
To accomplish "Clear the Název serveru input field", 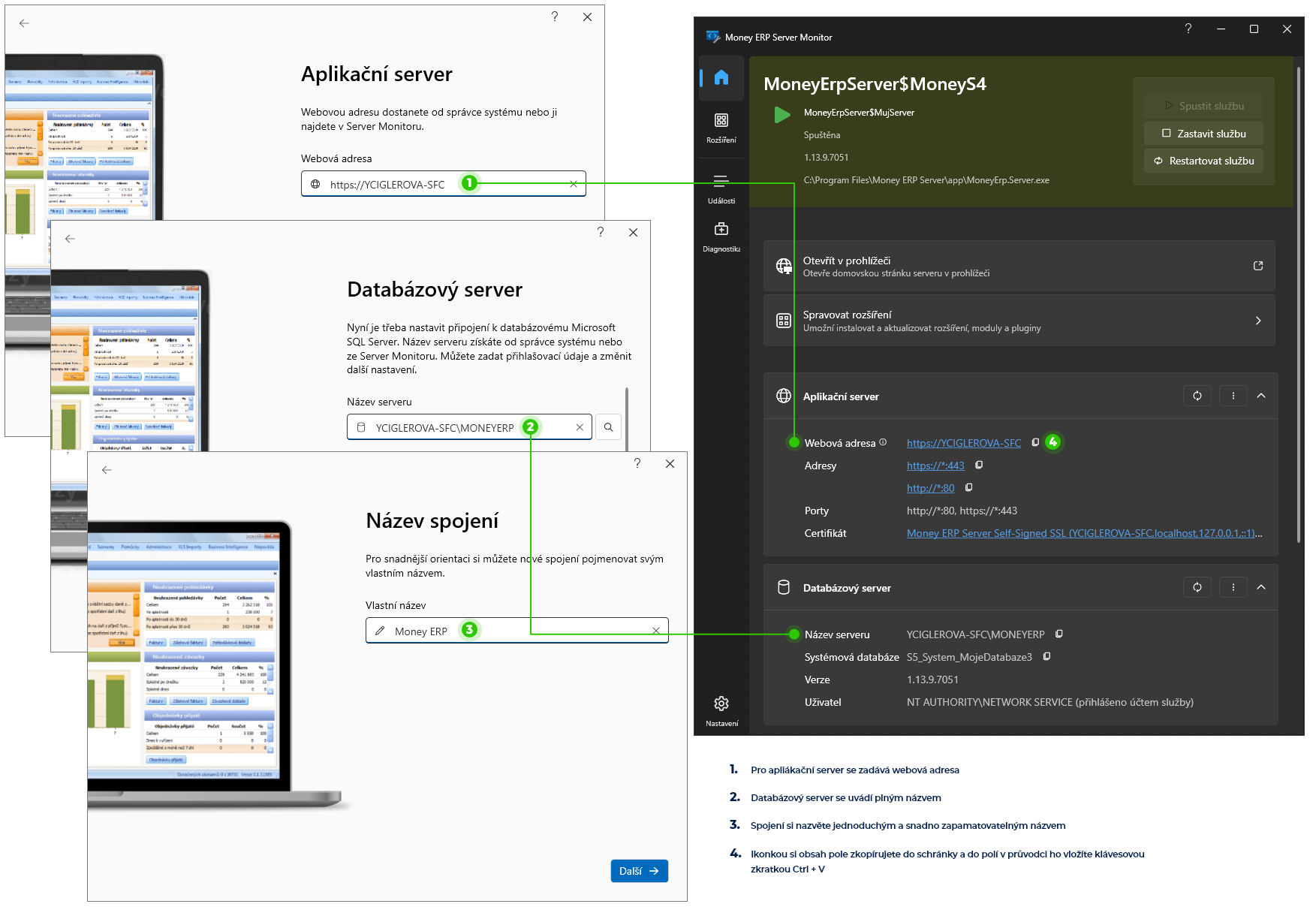I will [580, 427].
